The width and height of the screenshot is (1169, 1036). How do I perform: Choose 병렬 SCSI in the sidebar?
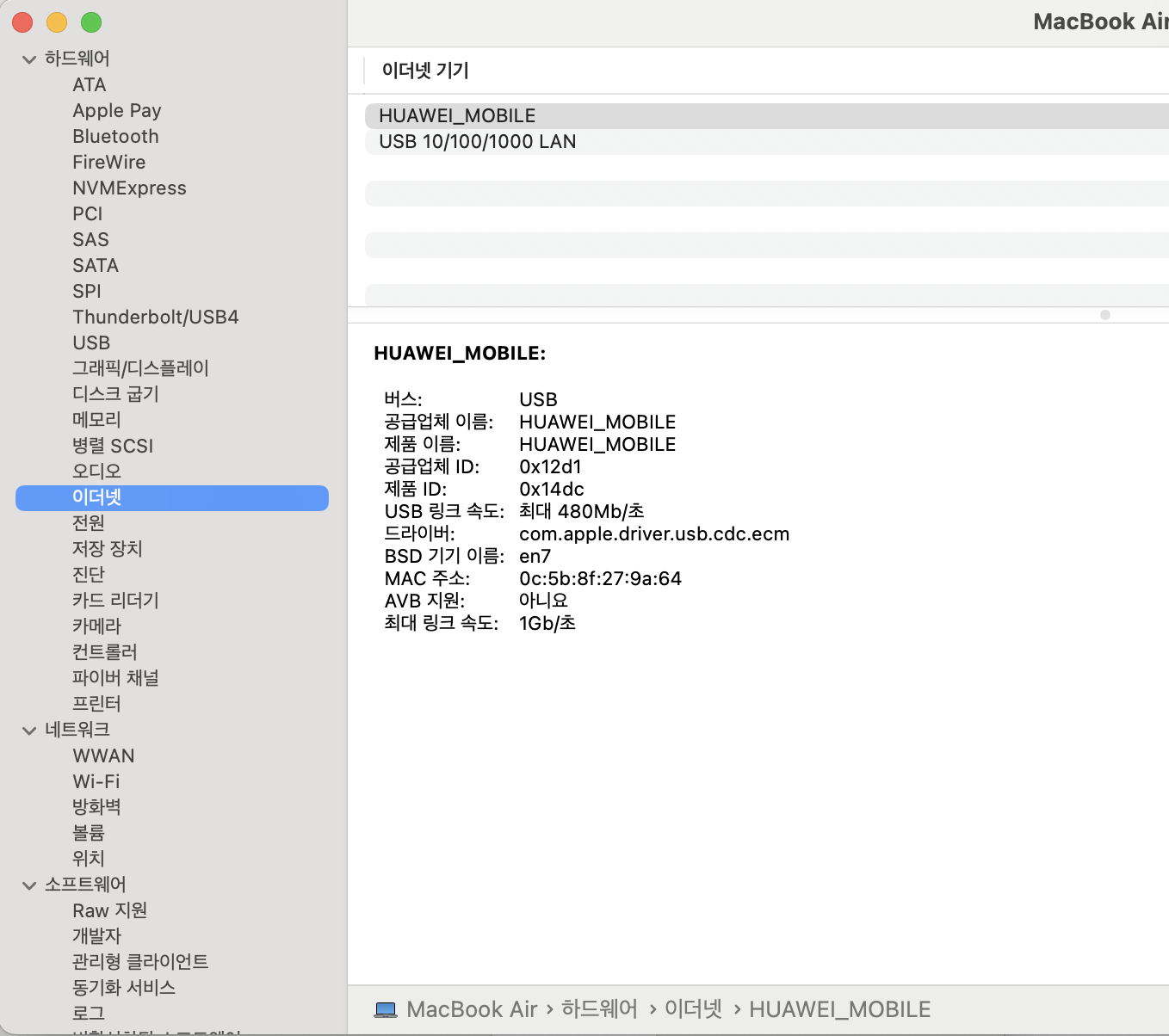point(113,446)
